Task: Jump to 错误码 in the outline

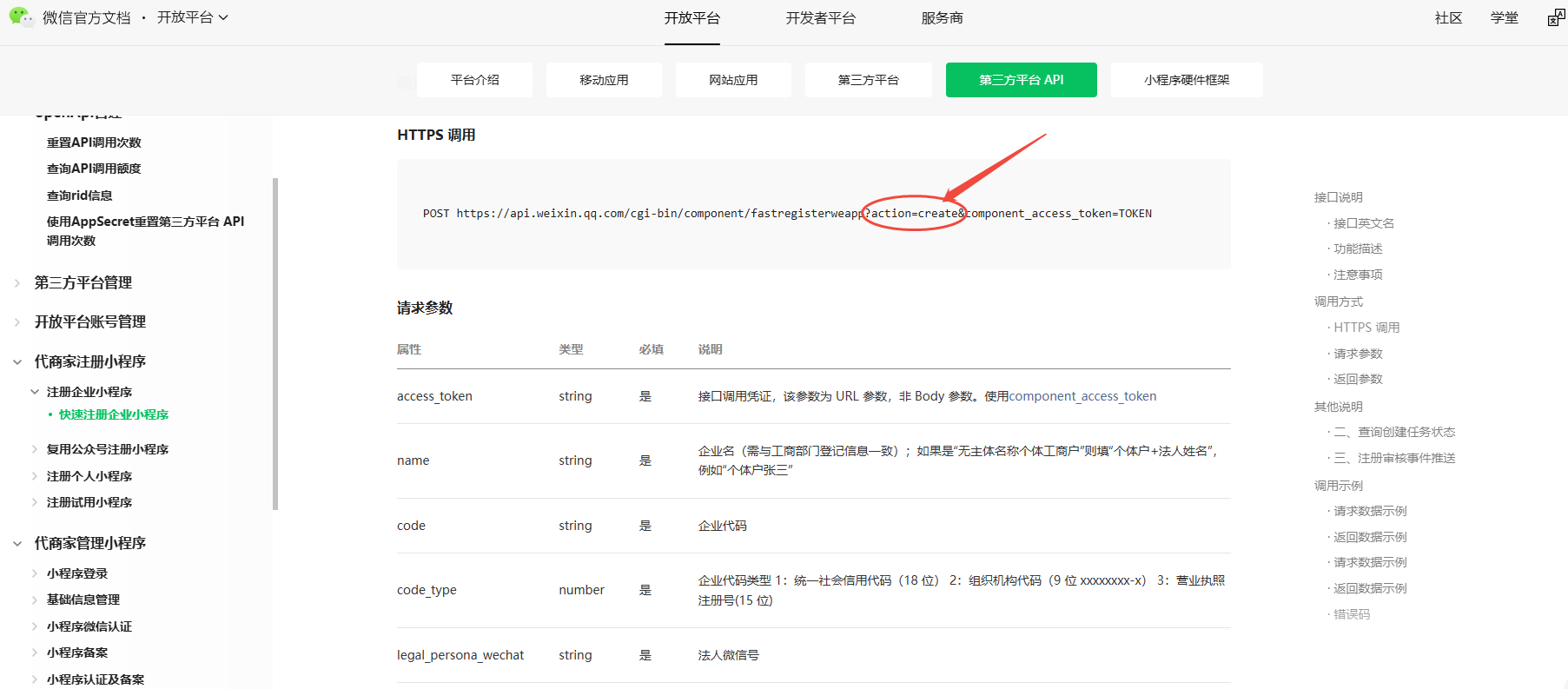Action: pos(1352,614)
